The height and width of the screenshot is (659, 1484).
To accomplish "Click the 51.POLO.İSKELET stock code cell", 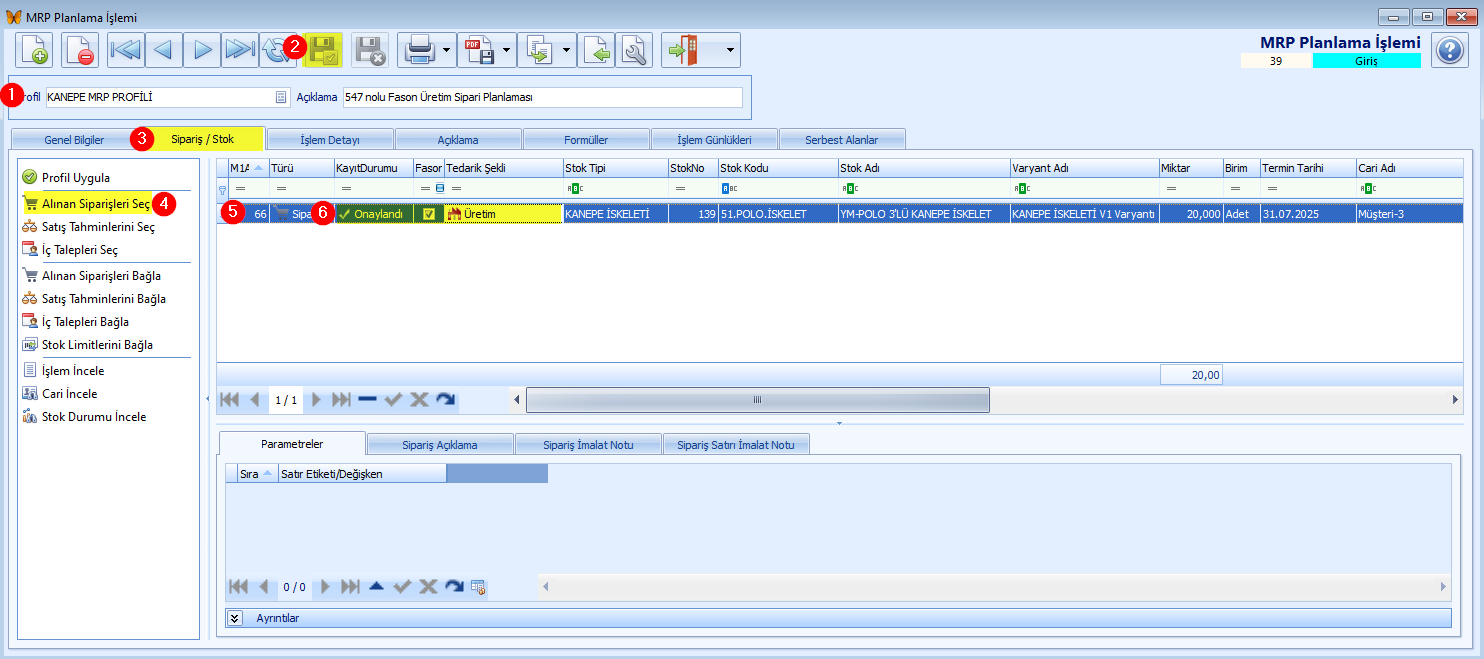I will click(x=777, y=213).
